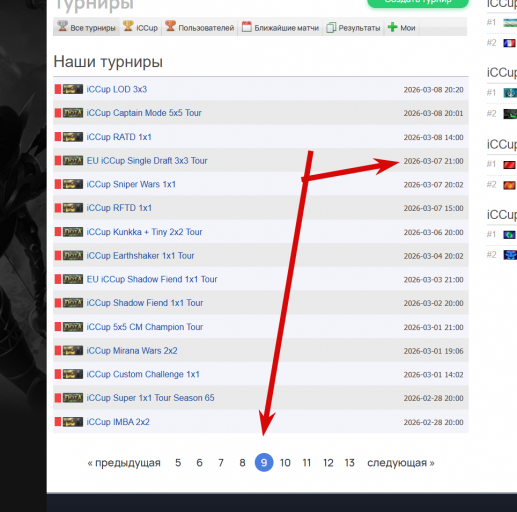517x512 pixels.
Task: Open the Результаты tab
Action: 354,27
